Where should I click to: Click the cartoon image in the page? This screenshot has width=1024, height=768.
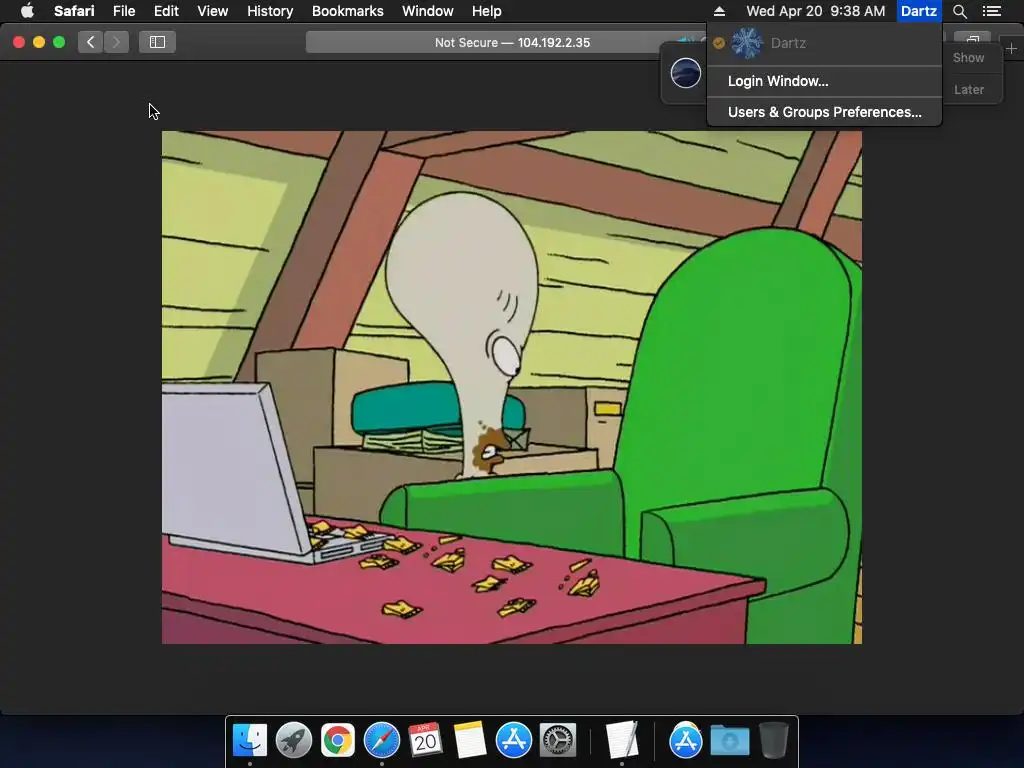point(512,387)
